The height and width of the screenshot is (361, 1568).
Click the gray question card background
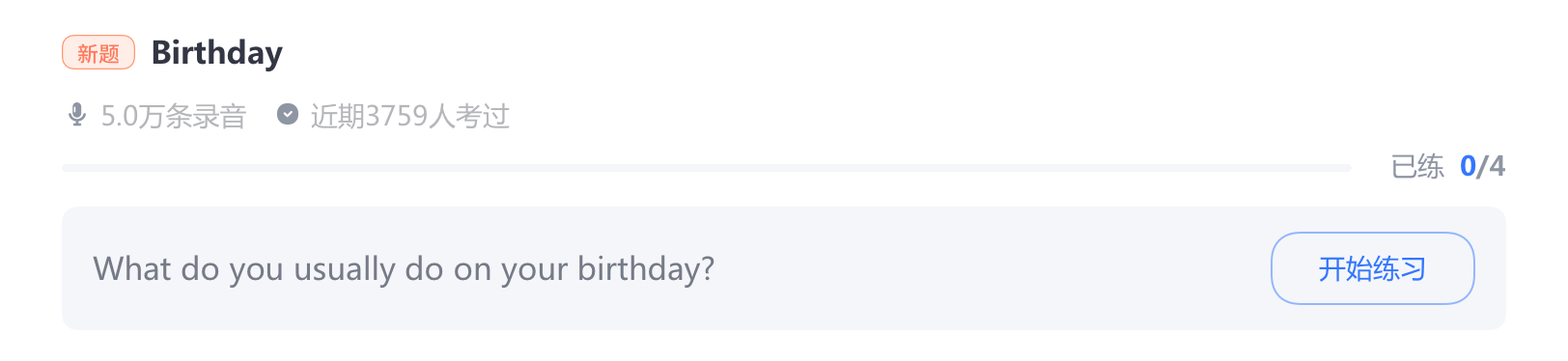click(784, 268)
